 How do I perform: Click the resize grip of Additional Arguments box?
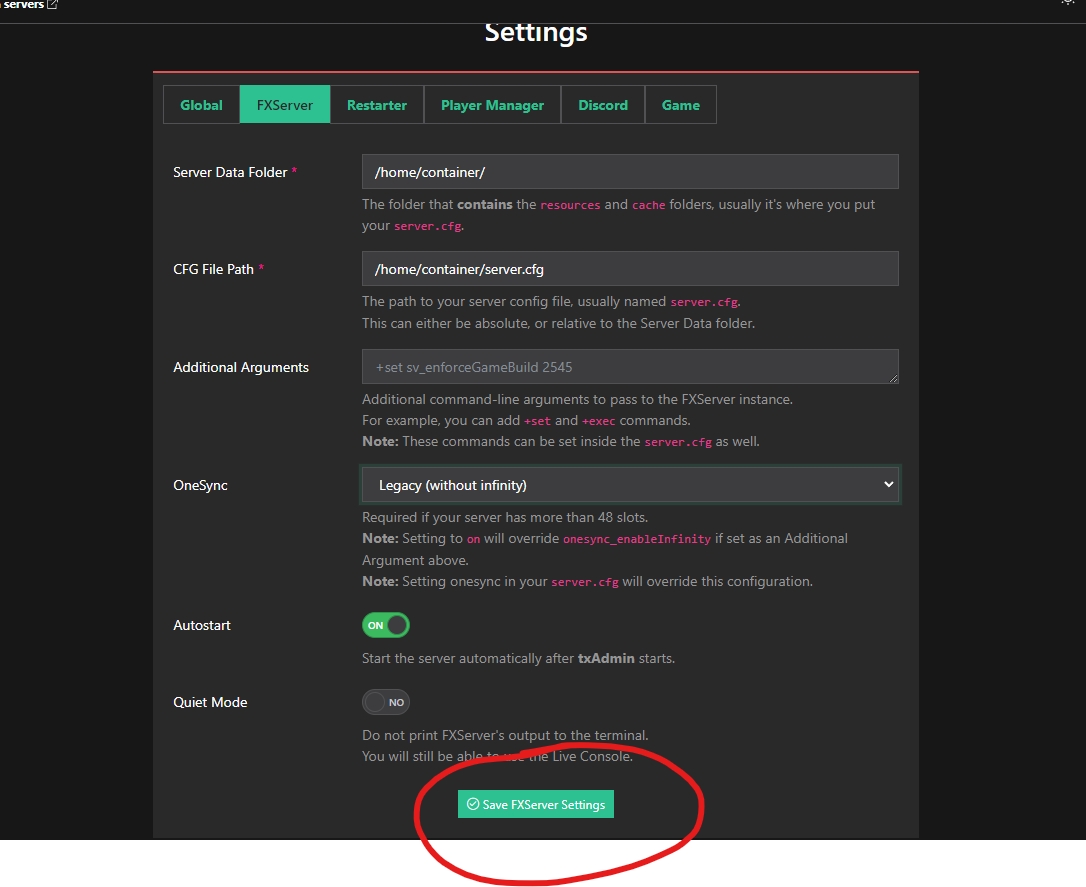pyautogui.click(x=893, y=378)
